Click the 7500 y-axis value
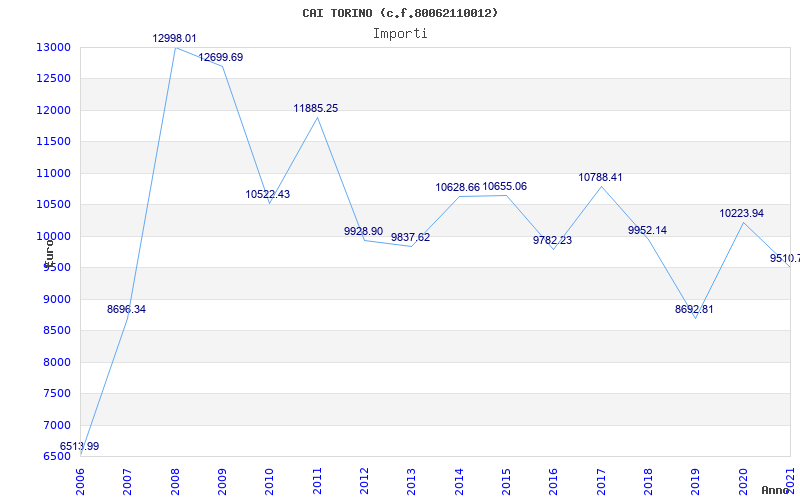 point(56,393)
